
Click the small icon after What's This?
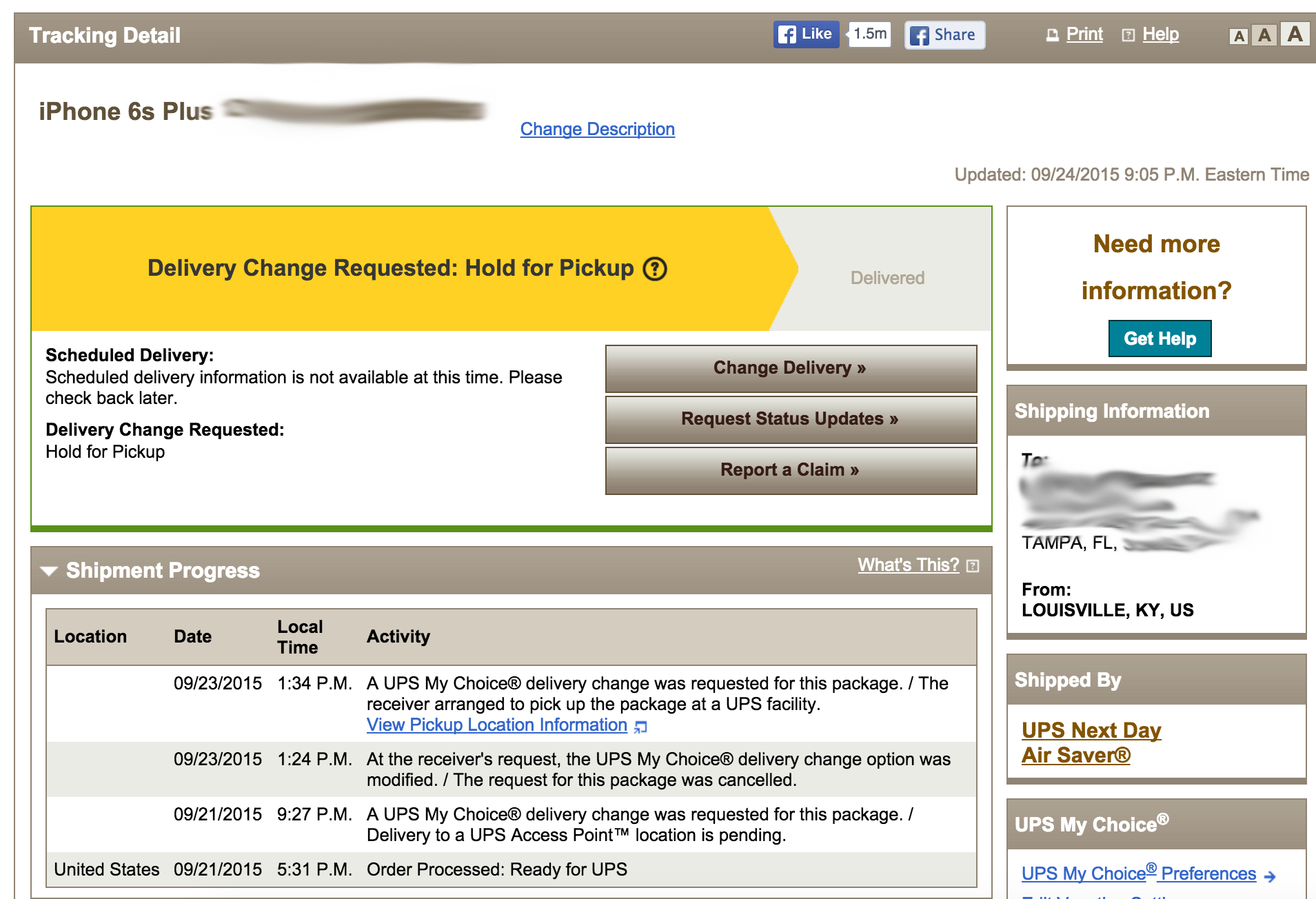tap(973, 566)
